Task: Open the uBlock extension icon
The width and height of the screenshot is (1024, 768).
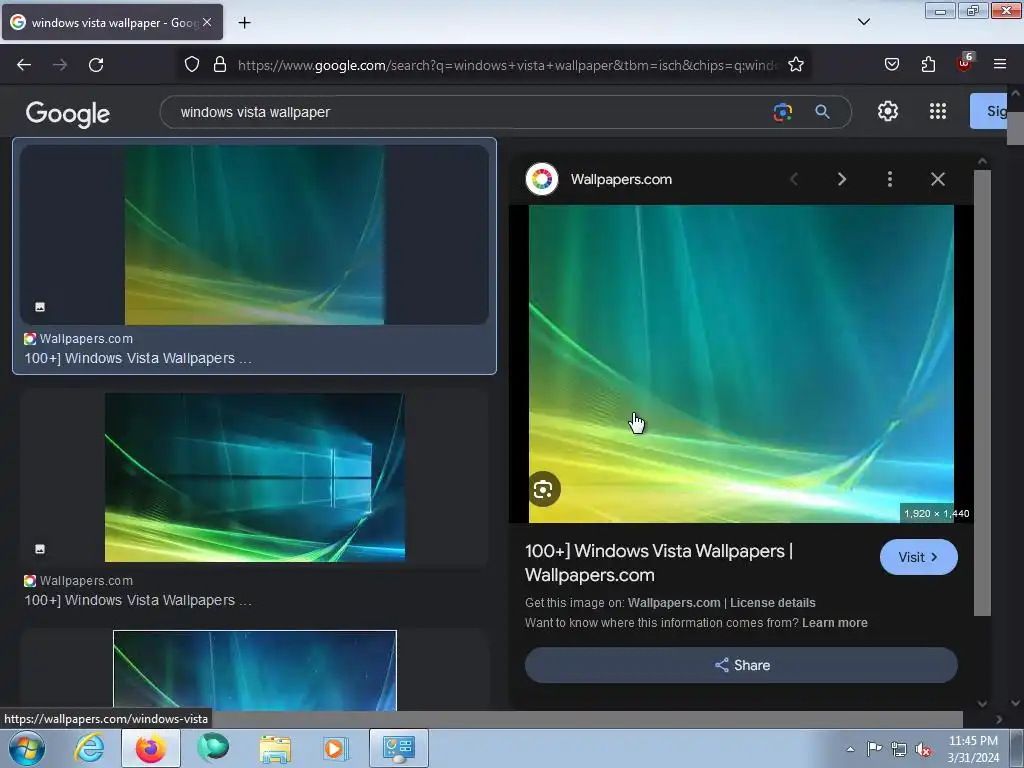Action: tap(965, 63)
